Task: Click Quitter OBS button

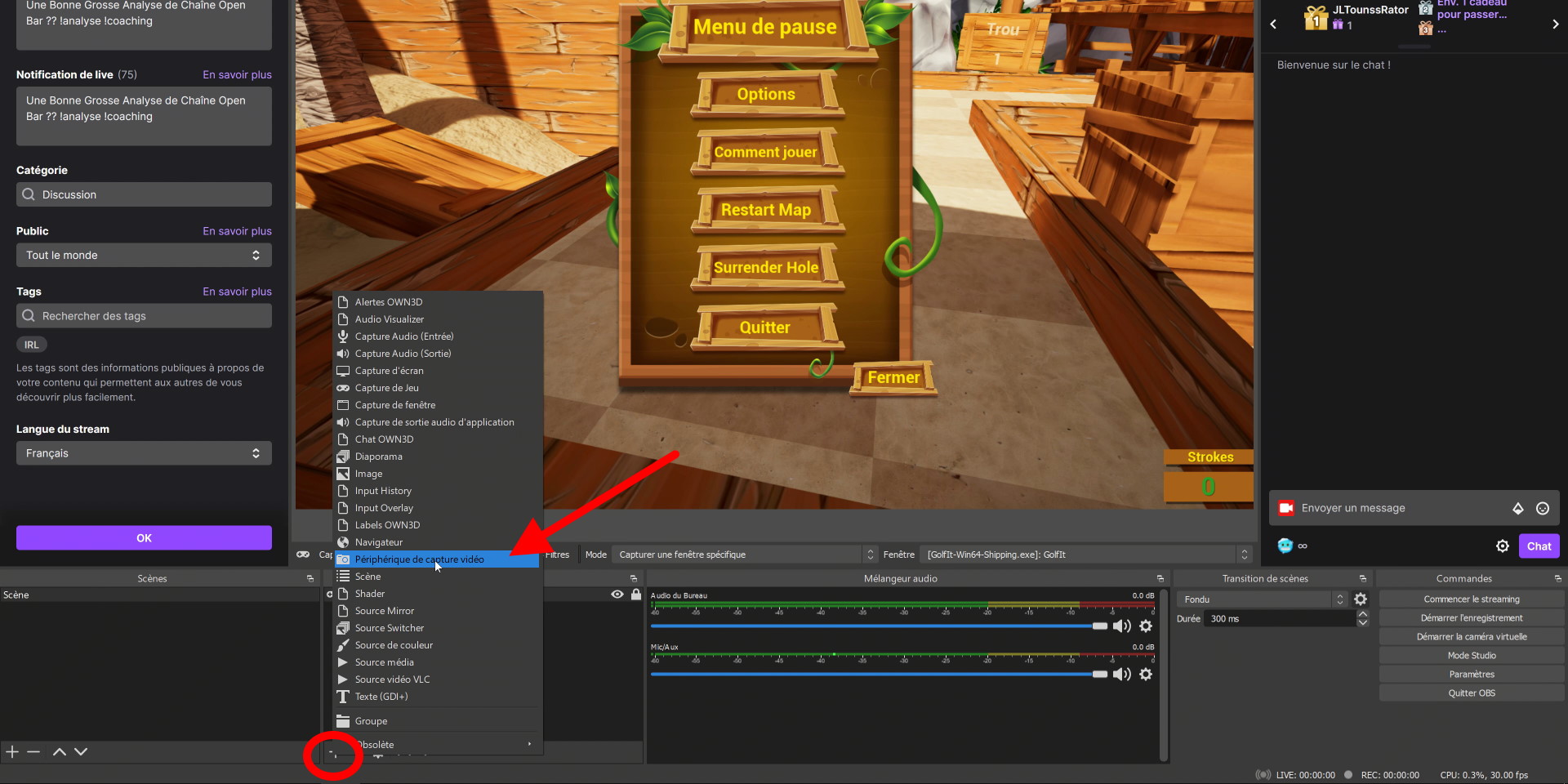Action: (x=1472, y=693)
